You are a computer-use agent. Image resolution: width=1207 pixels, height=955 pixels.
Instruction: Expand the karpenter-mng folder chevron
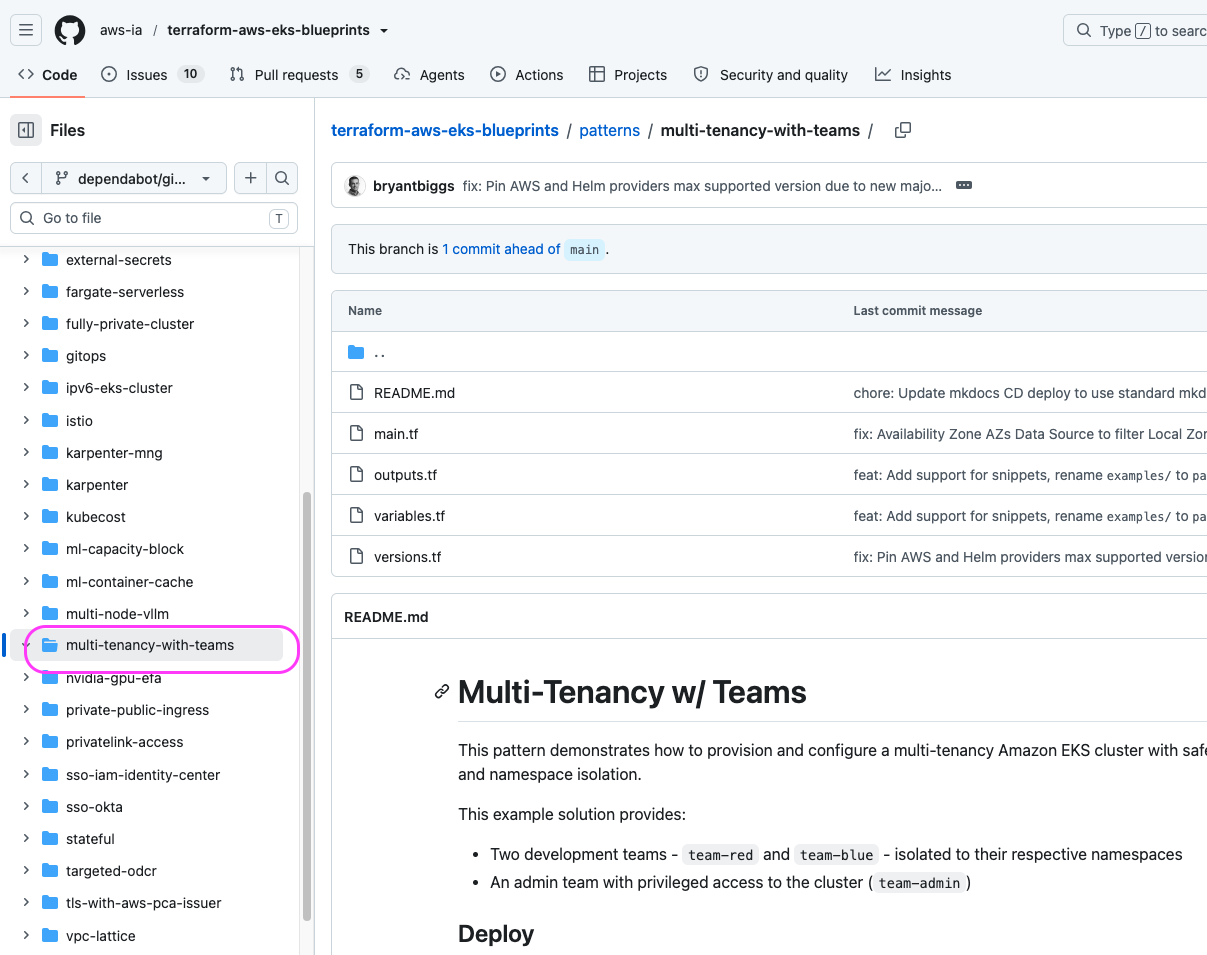26,453
